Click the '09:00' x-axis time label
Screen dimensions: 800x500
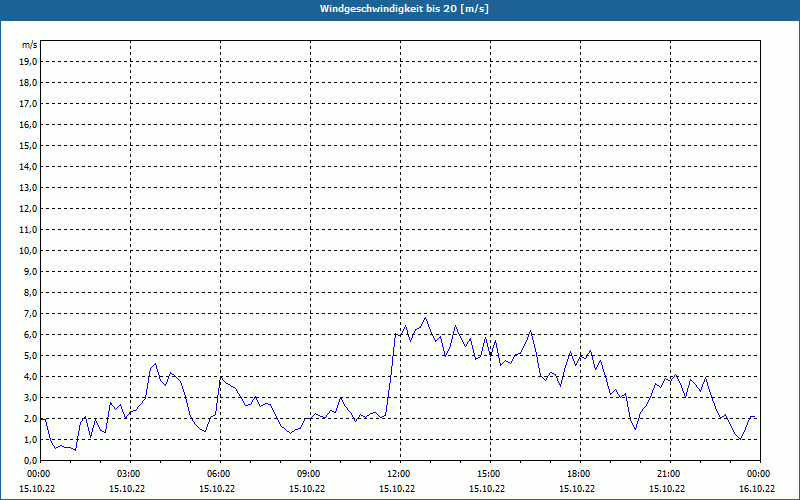(309, 474)
